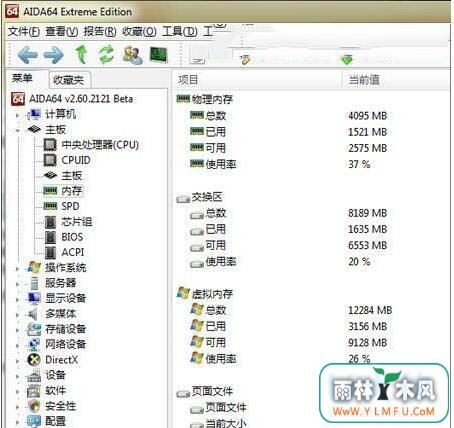Switch to the 收藏夹 tab
Image resolution: width=454 pixels, height=428 pixels.
tap(69, 80)
